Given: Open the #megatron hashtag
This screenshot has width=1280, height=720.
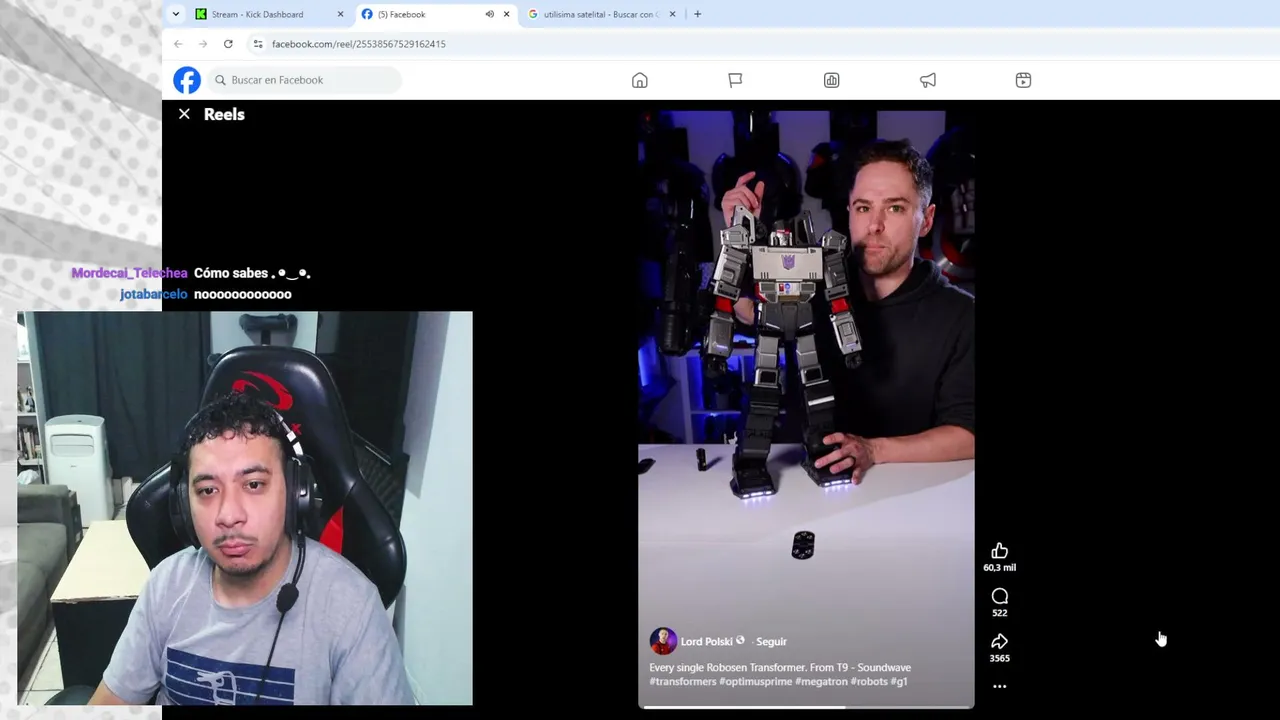Looking at the screenshot, I should coord(821,682).
